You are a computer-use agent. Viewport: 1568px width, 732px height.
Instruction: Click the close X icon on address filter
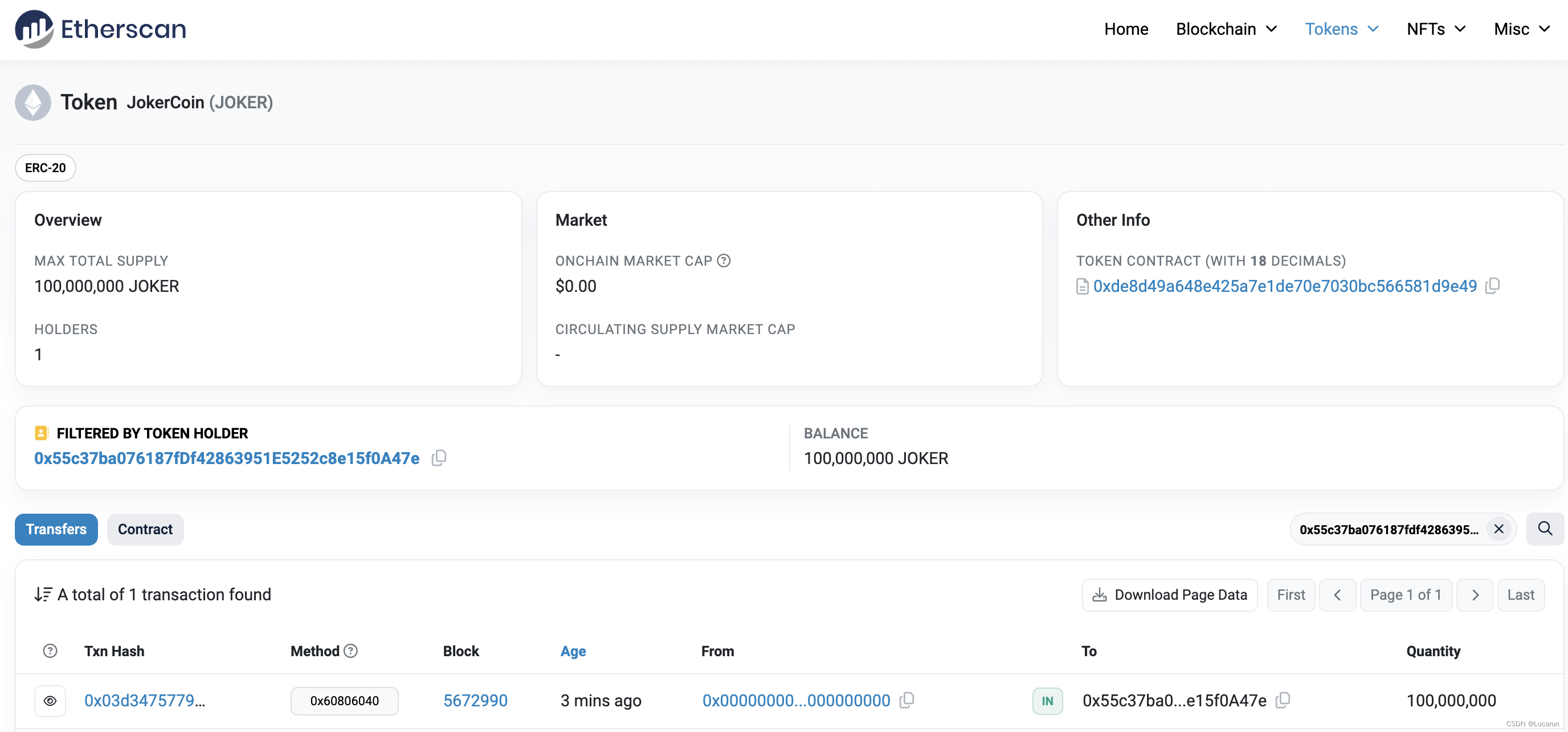point(1498,529)
